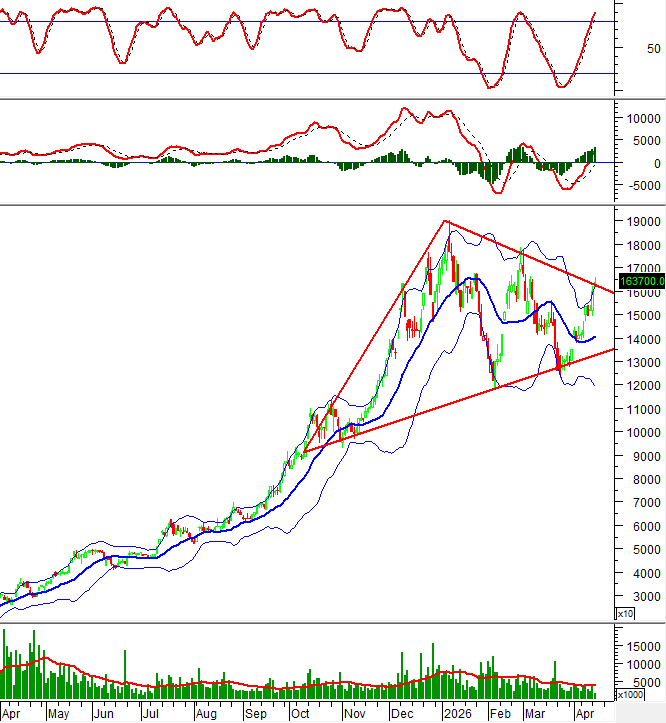Click the 14000 label on price axis
The height and width of the screenshot is (723, 666).
pyautogui.click(x=640, y=339)
